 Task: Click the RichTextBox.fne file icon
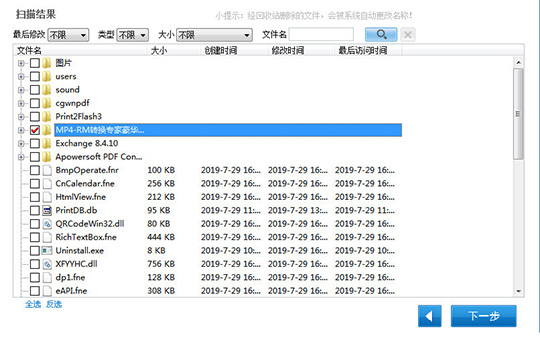[47, 237]
